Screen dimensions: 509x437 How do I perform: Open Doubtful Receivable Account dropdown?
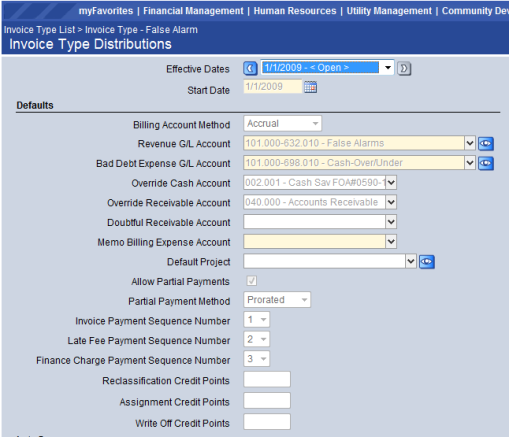391,222
